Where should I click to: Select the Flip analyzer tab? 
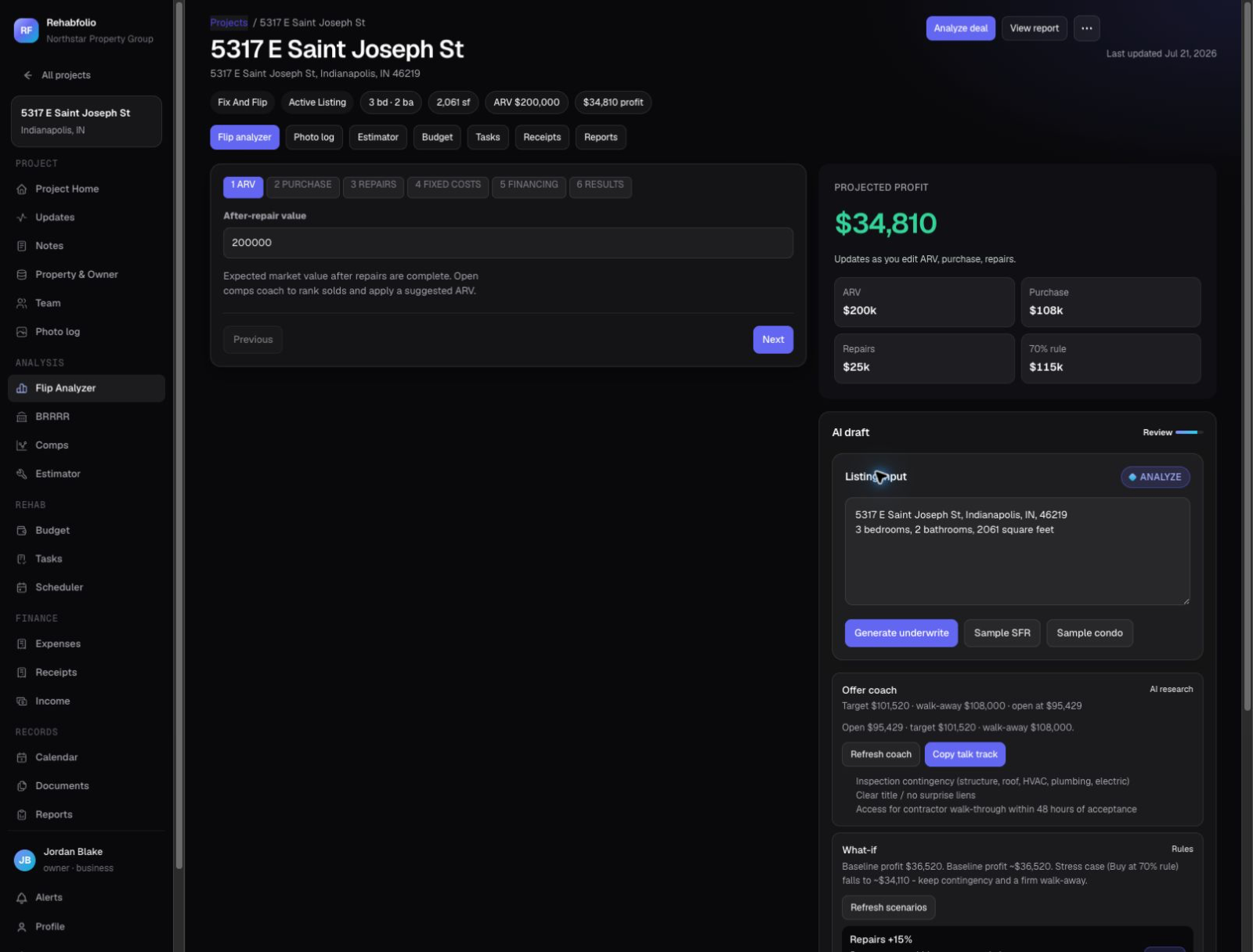[x=244, y=137]
